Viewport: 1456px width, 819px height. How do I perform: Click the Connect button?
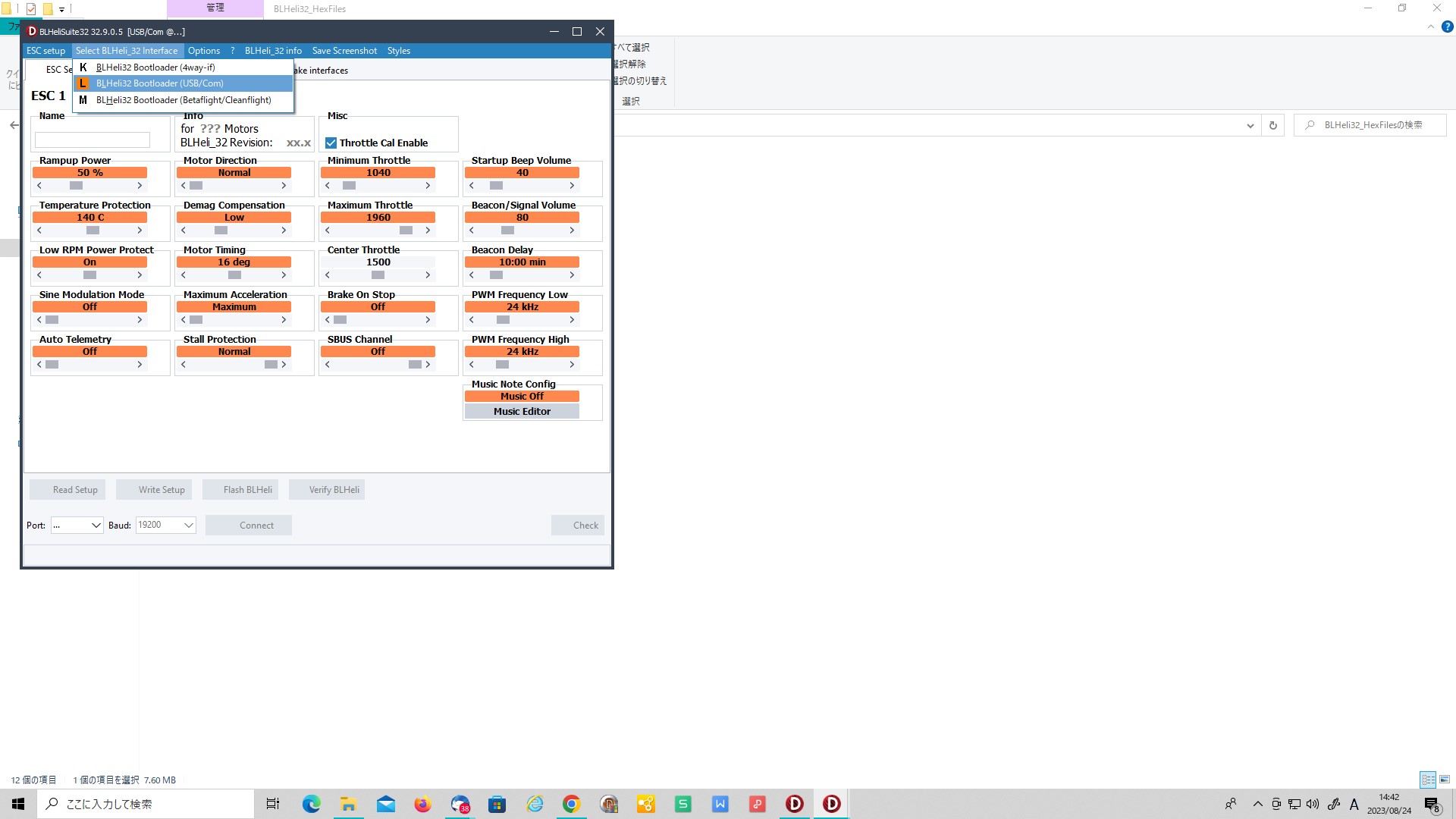pyautogui.click(x=249, y=526)
